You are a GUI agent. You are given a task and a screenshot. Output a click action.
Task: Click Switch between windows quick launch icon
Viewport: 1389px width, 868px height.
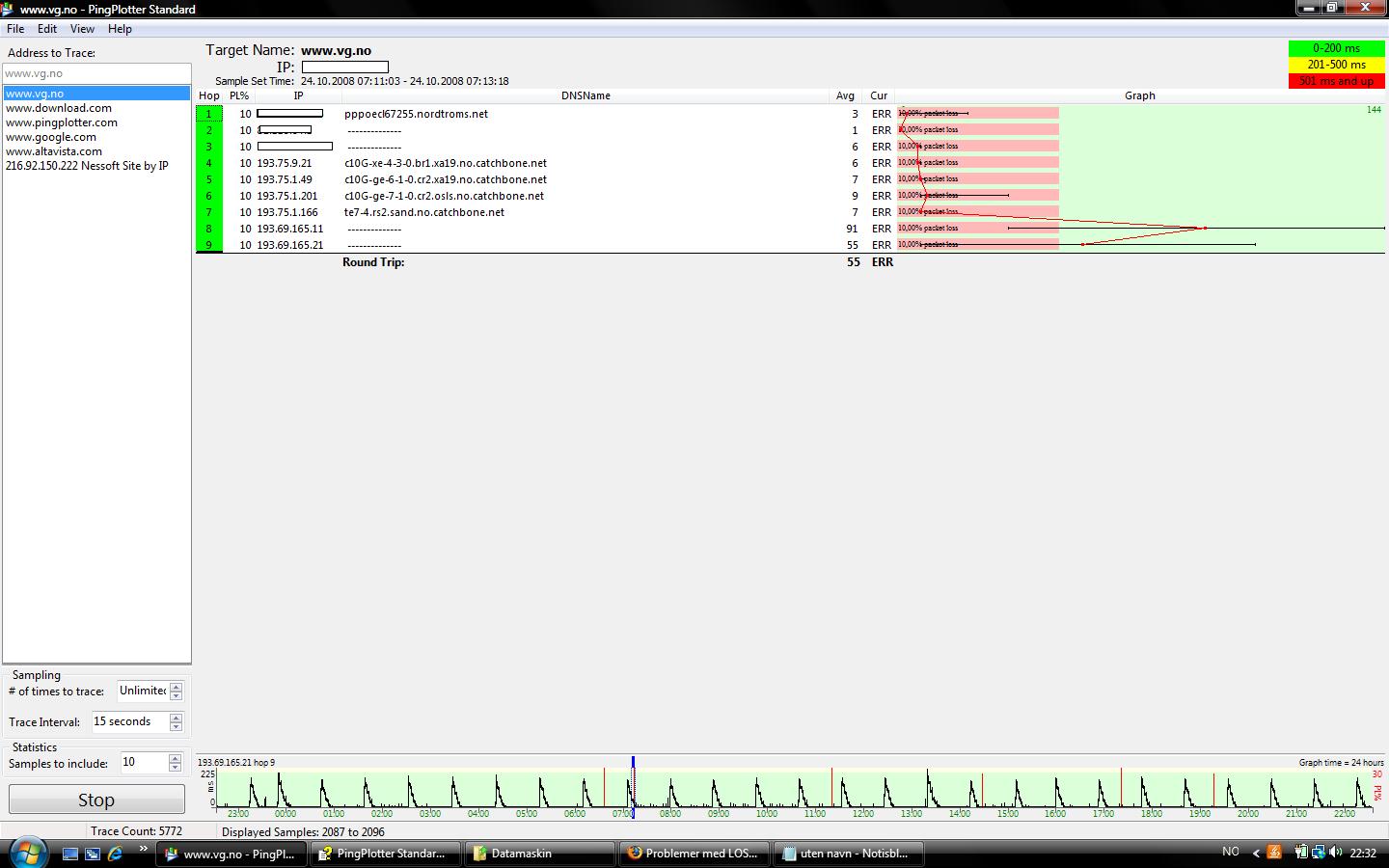tap(93, 854)
